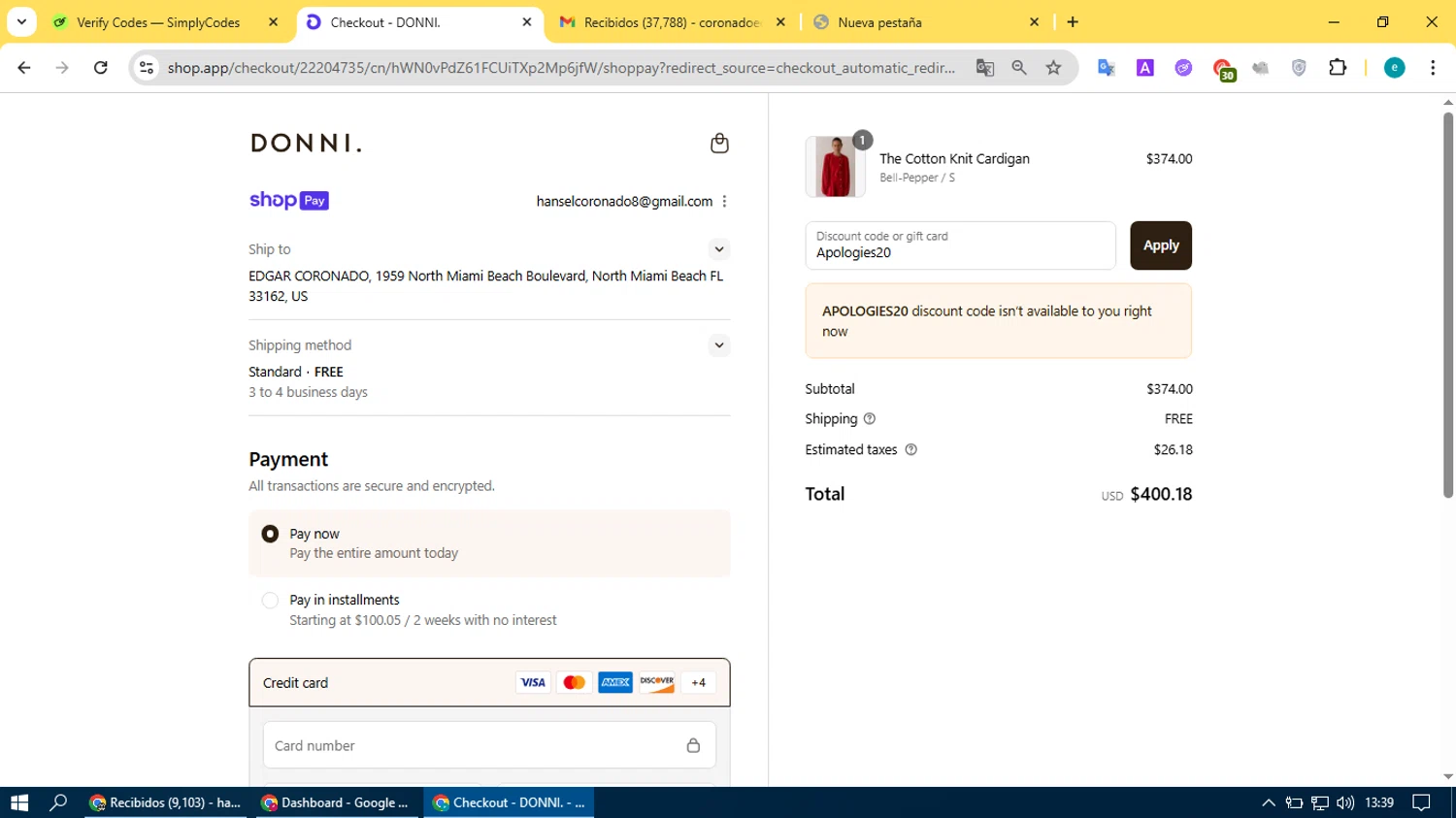View site information icon in address bar
Viewport: 1456px width, 818px height.
(147, 68)
